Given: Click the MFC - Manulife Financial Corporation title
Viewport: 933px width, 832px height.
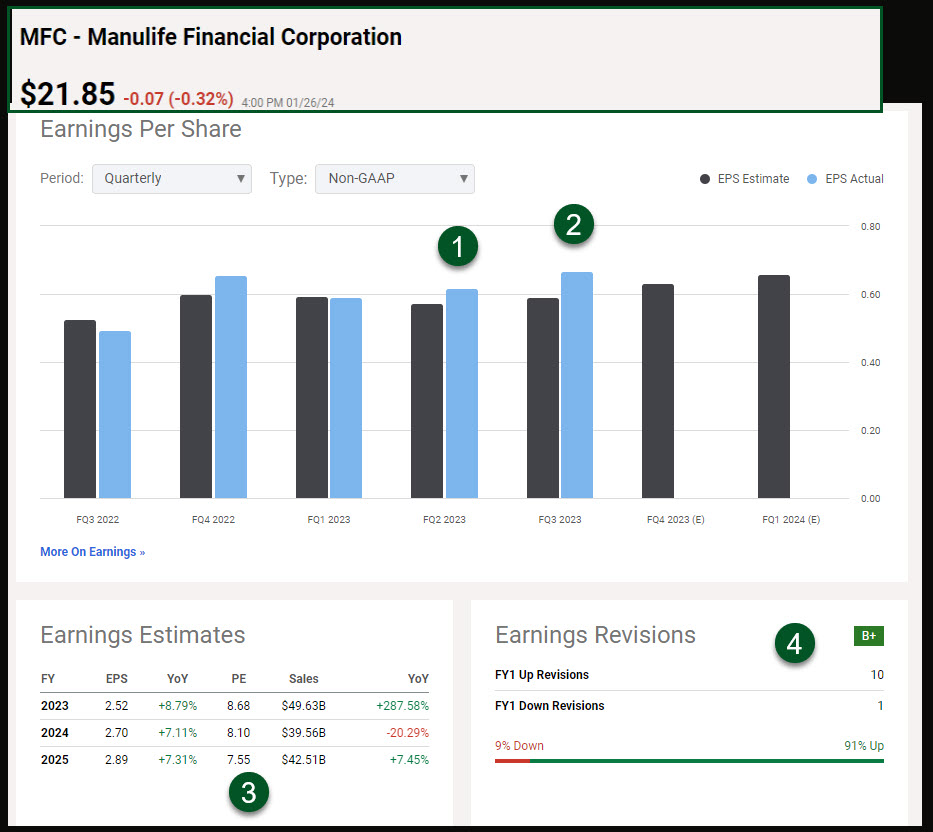Looking at the screenshot, I should click(x=211, y=38).
